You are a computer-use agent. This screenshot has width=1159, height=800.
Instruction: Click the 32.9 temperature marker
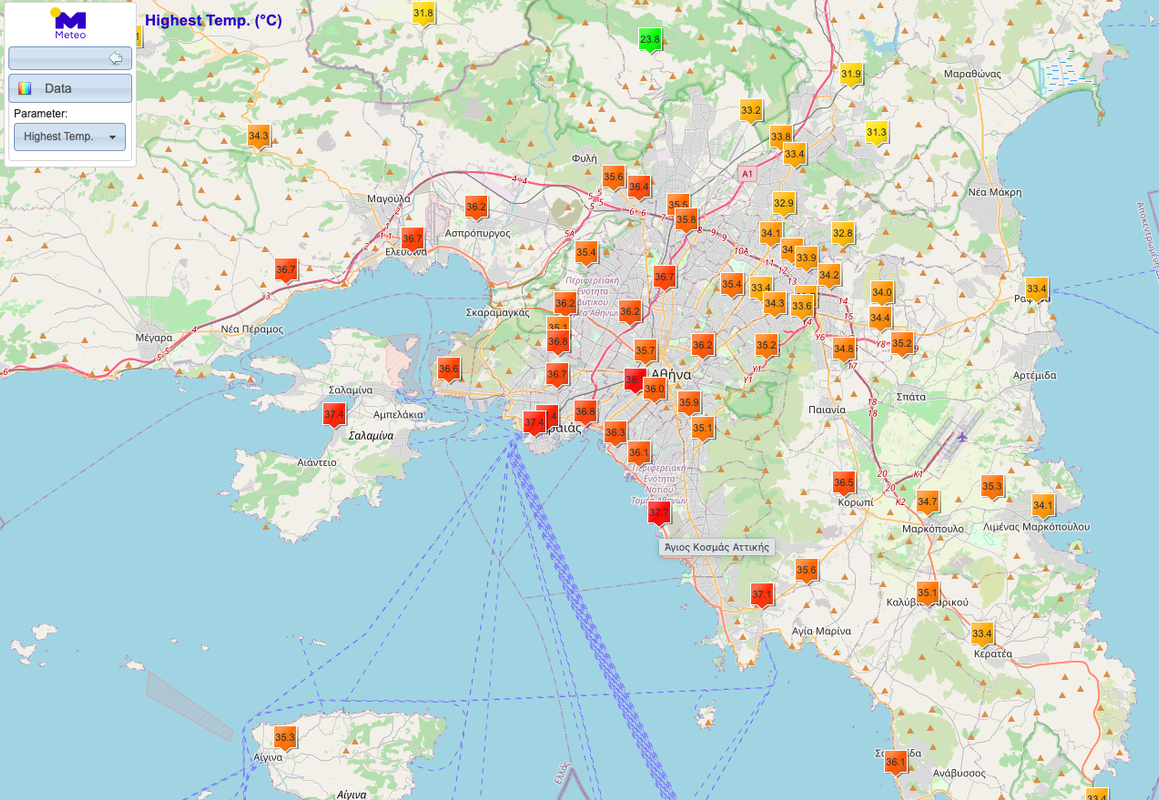pyautogui.click(x=784, y=203)
